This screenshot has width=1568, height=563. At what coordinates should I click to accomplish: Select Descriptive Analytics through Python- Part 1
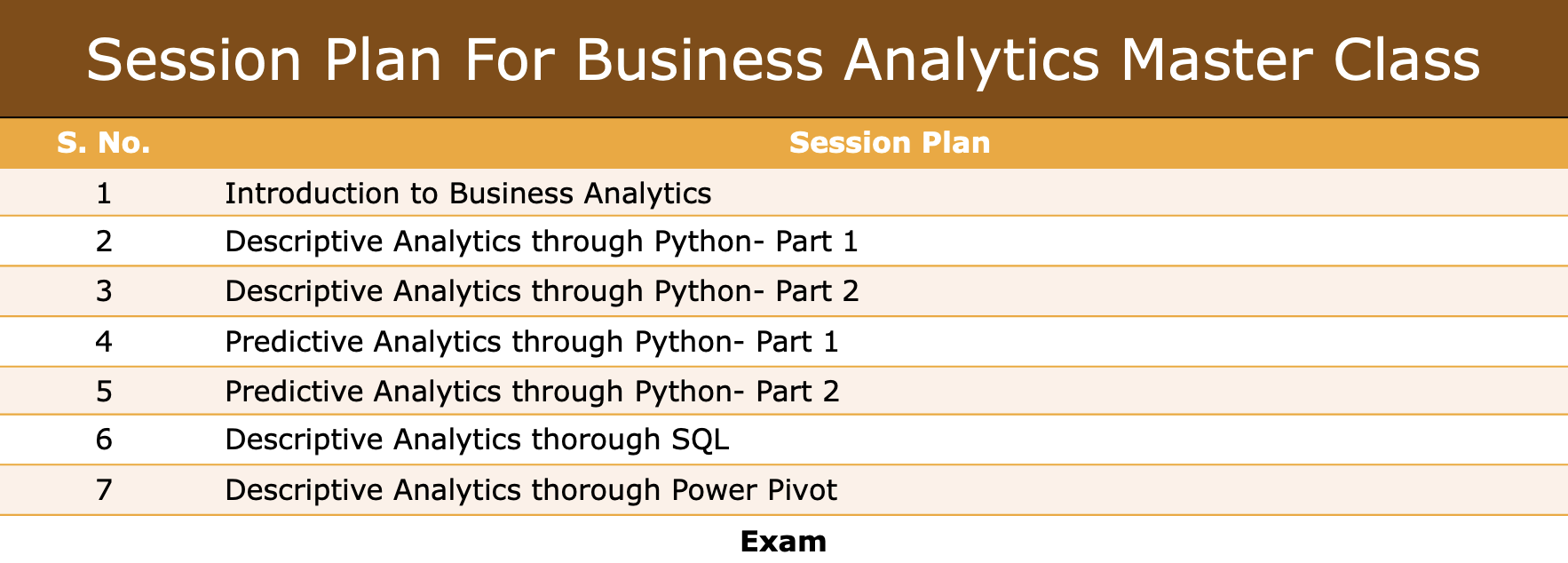click(x=542, y=242)
